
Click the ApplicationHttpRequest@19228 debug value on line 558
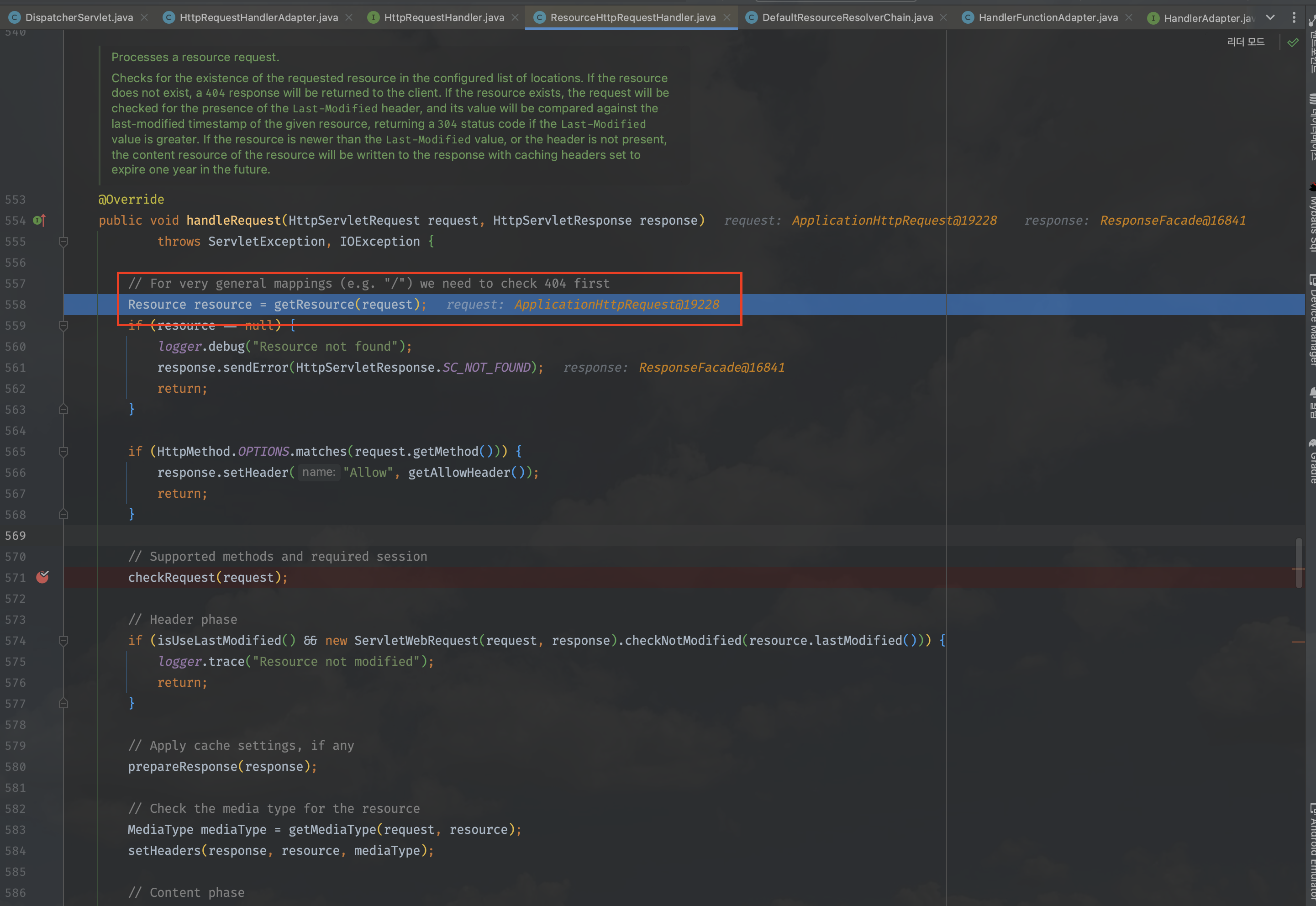(x=616, y=304)
